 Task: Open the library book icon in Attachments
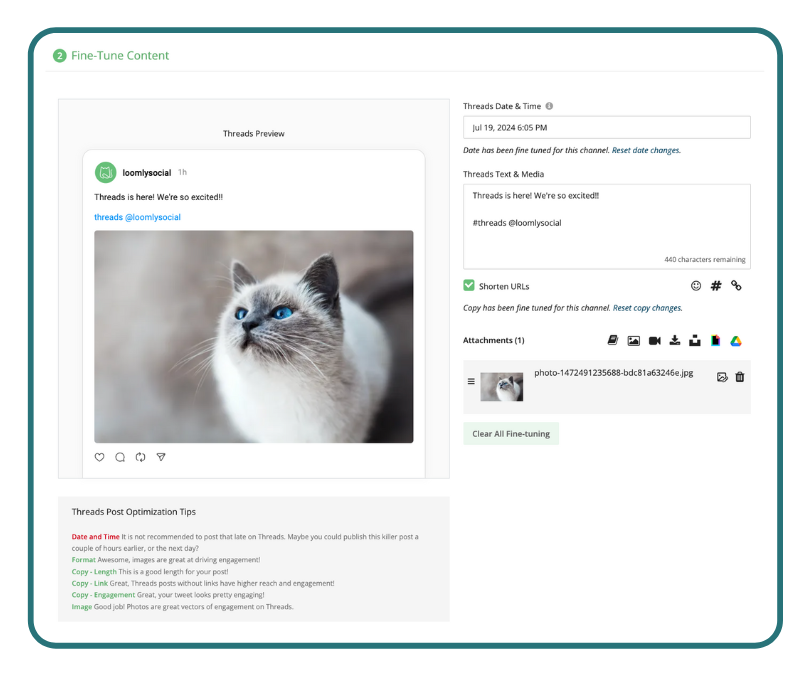tap(613, 341)
